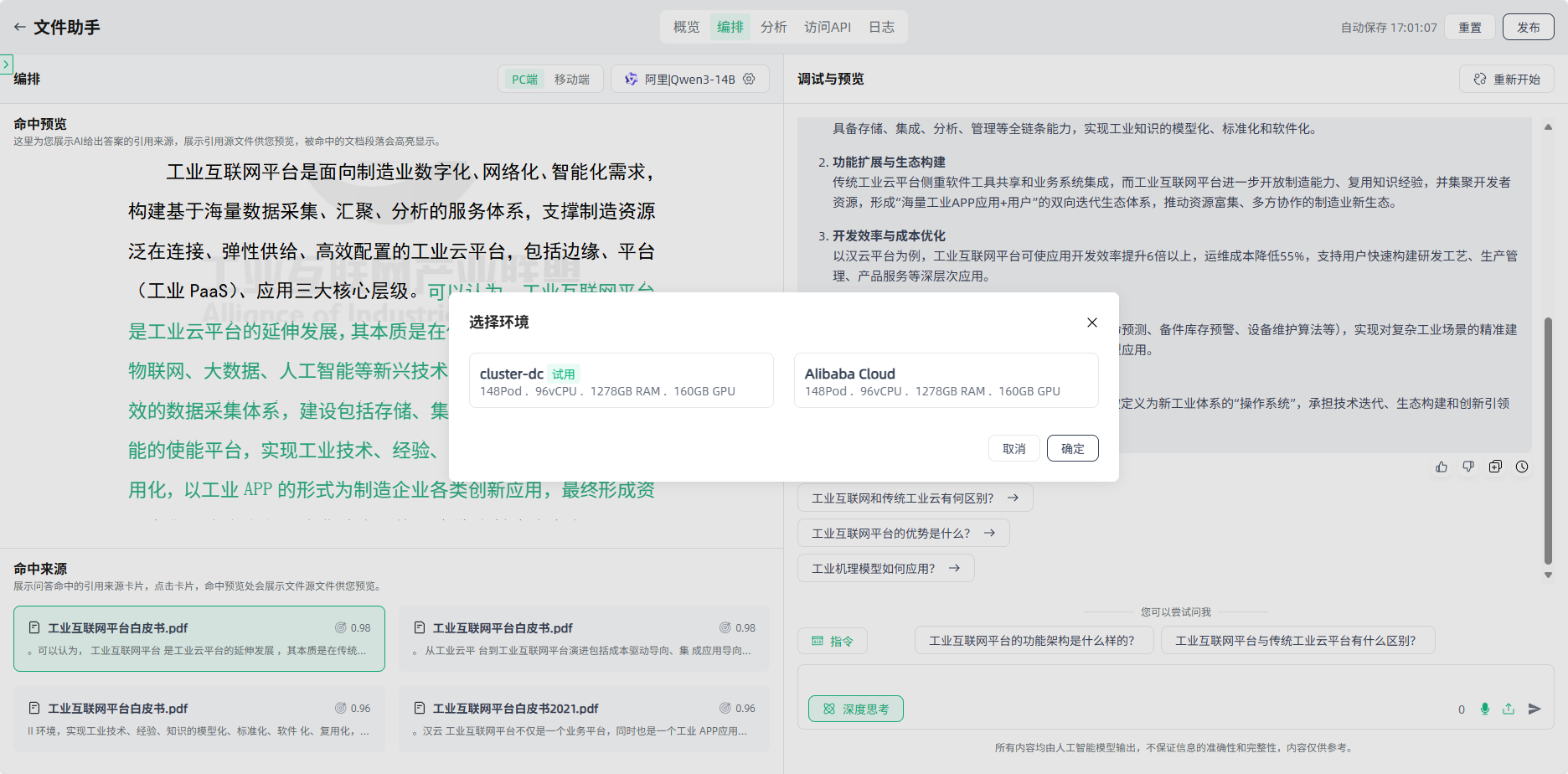Click the 命中预览 section heading
Screen dimensions: 1568x774
pos(40,124)
